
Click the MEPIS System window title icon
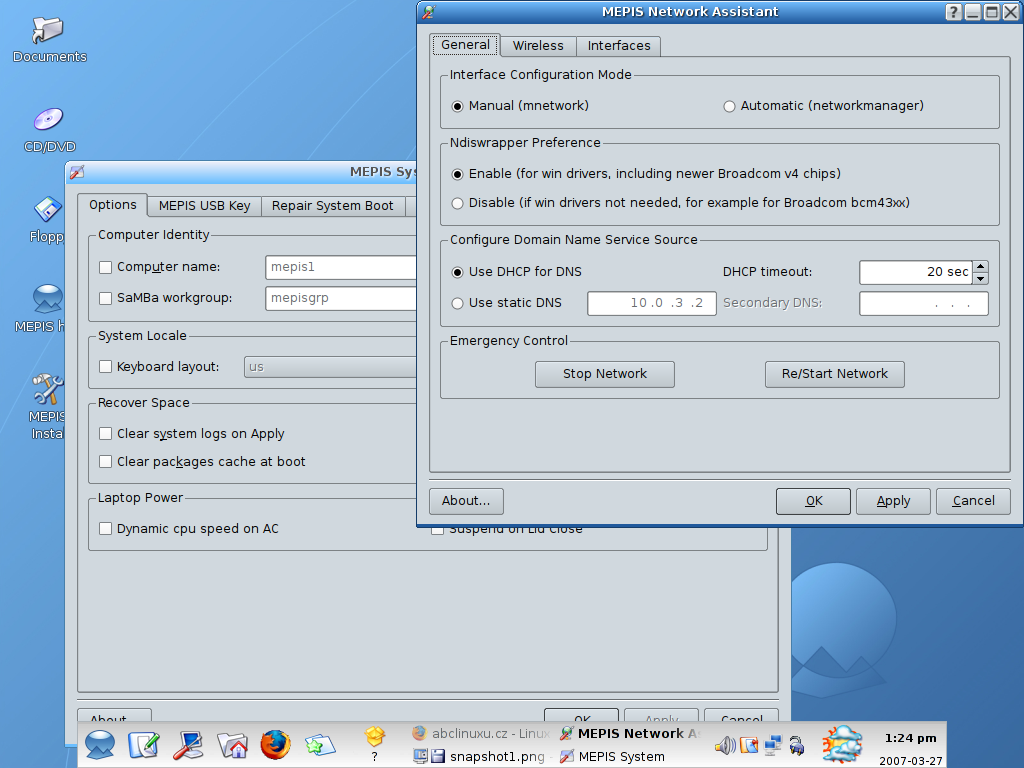[77, 172]
